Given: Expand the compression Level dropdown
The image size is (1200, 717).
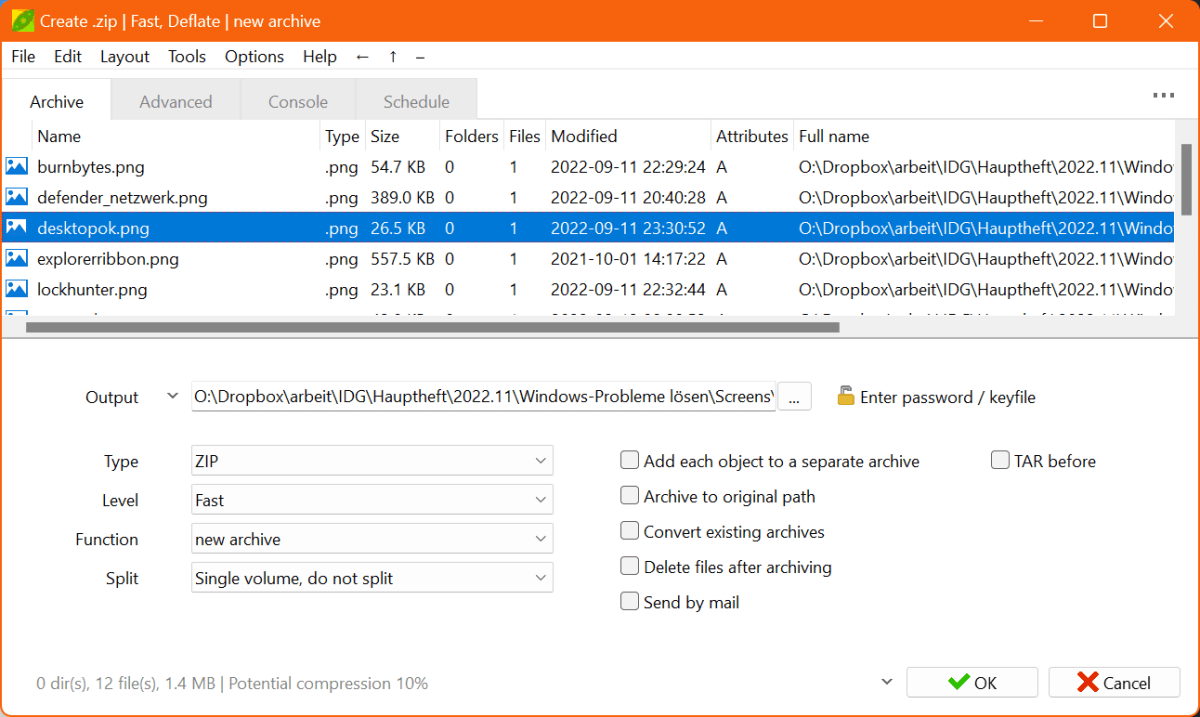Looking at the screenshot, I should [371, 500].
